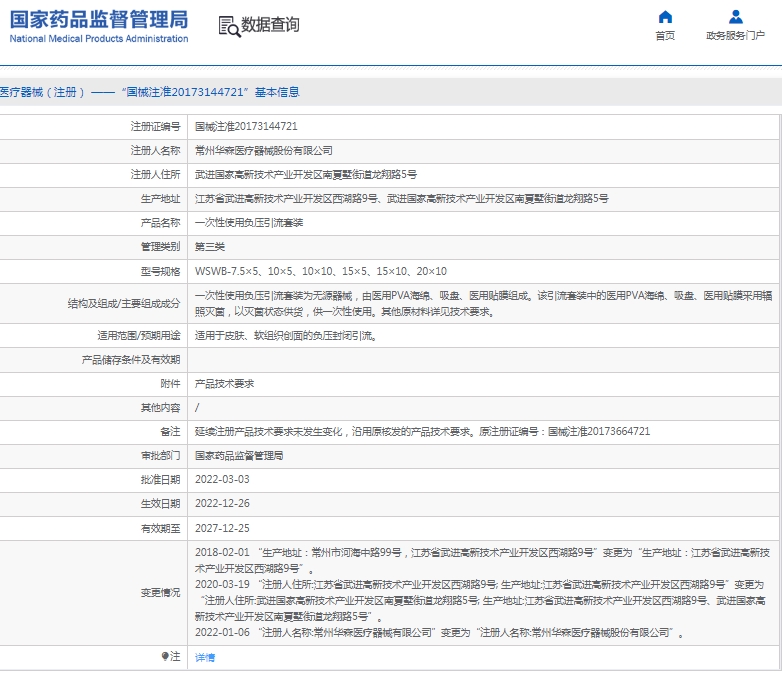Click the 型号规格 label
The width and height of the screenshot is (782, 680).
click(160, 271)
